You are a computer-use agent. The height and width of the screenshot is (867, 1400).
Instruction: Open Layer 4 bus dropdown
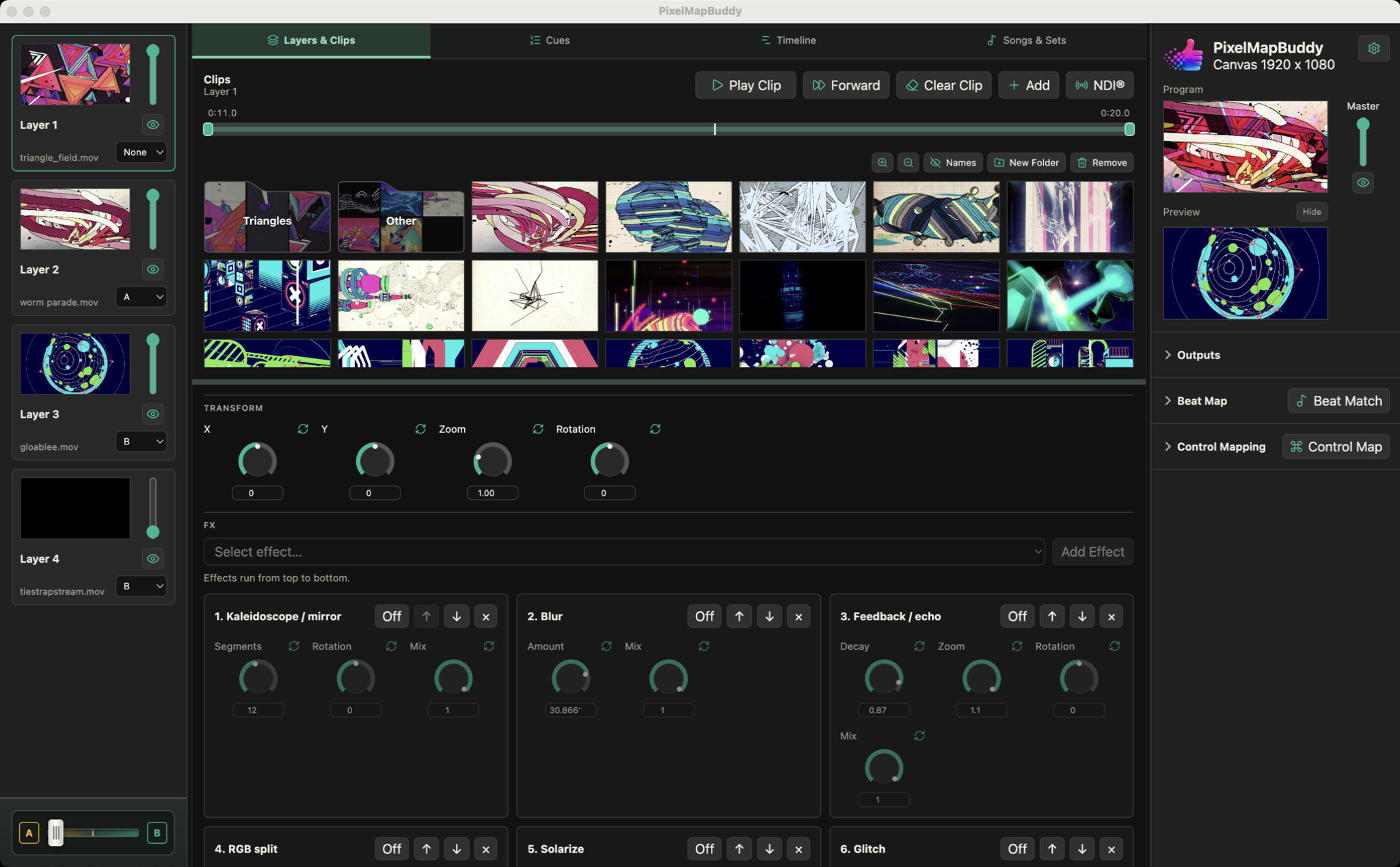click(x=142, y=586)
